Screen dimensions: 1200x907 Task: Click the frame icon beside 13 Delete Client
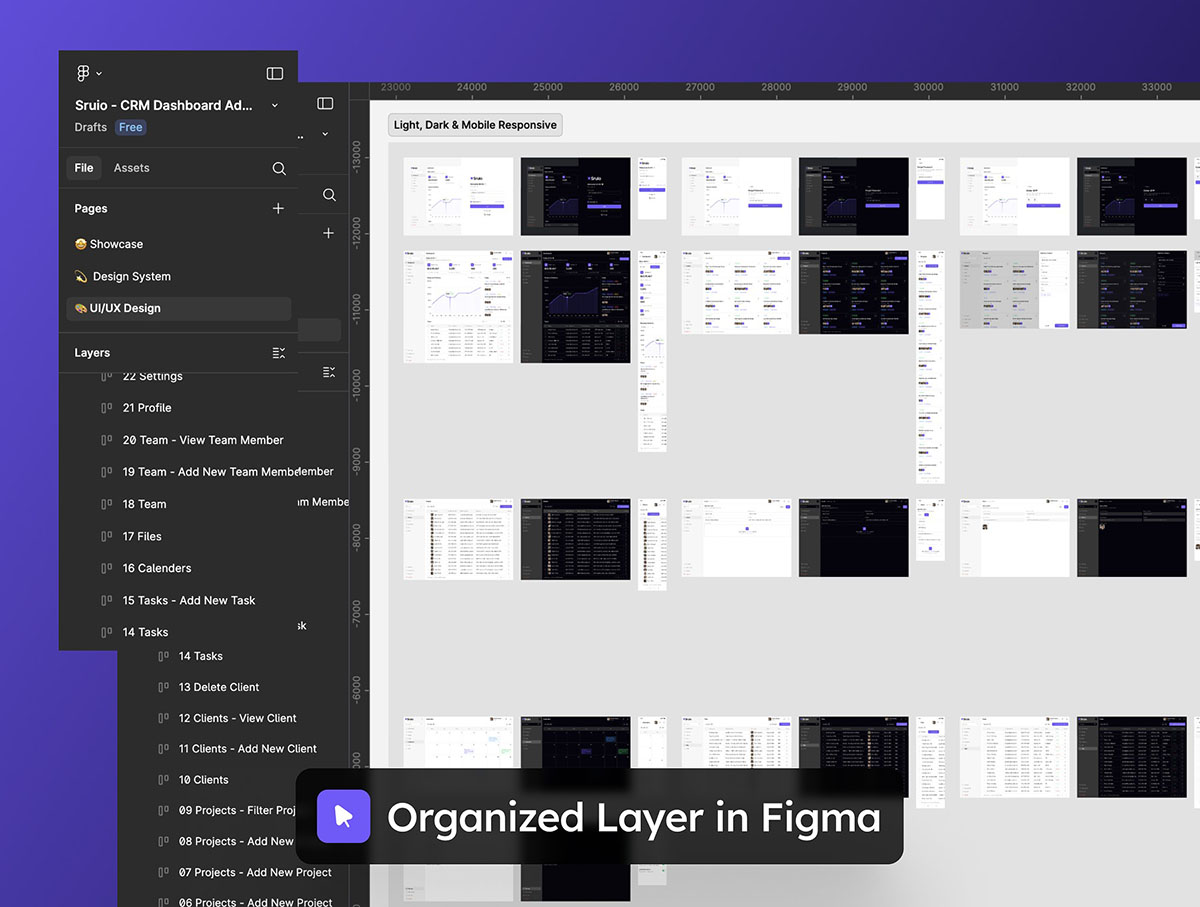coord(163,687)
